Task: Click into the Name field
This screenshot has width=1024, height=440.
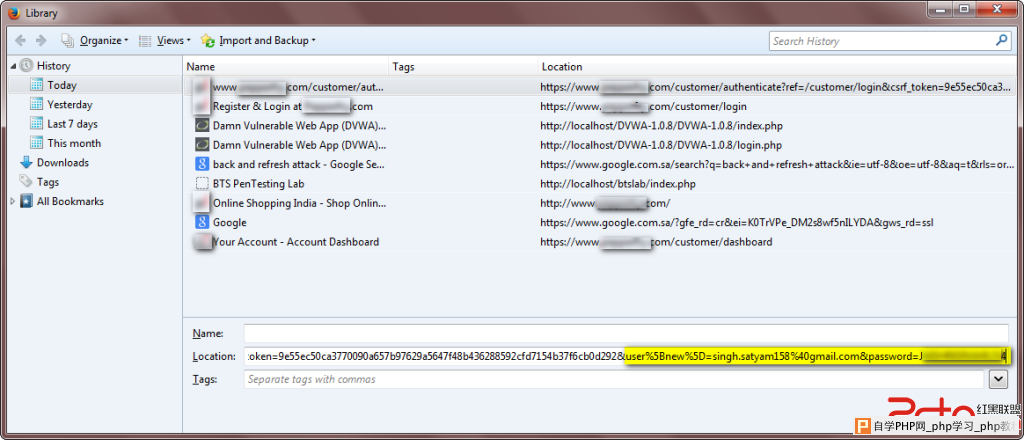Action: click(626, 333)
